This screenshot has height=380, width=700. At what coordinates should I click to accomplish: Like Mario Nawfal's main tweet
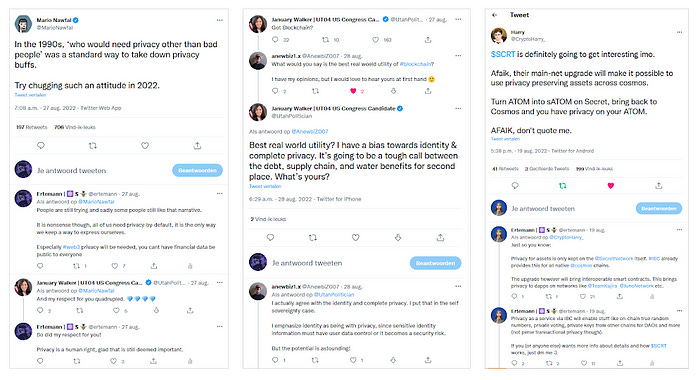pos(145,146)
